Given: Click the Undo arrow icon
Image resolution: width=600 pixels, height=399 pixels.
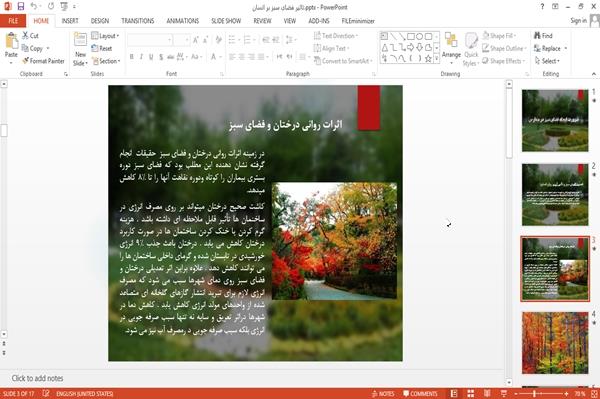Looking at the screenshot, I should pos(34,7).
